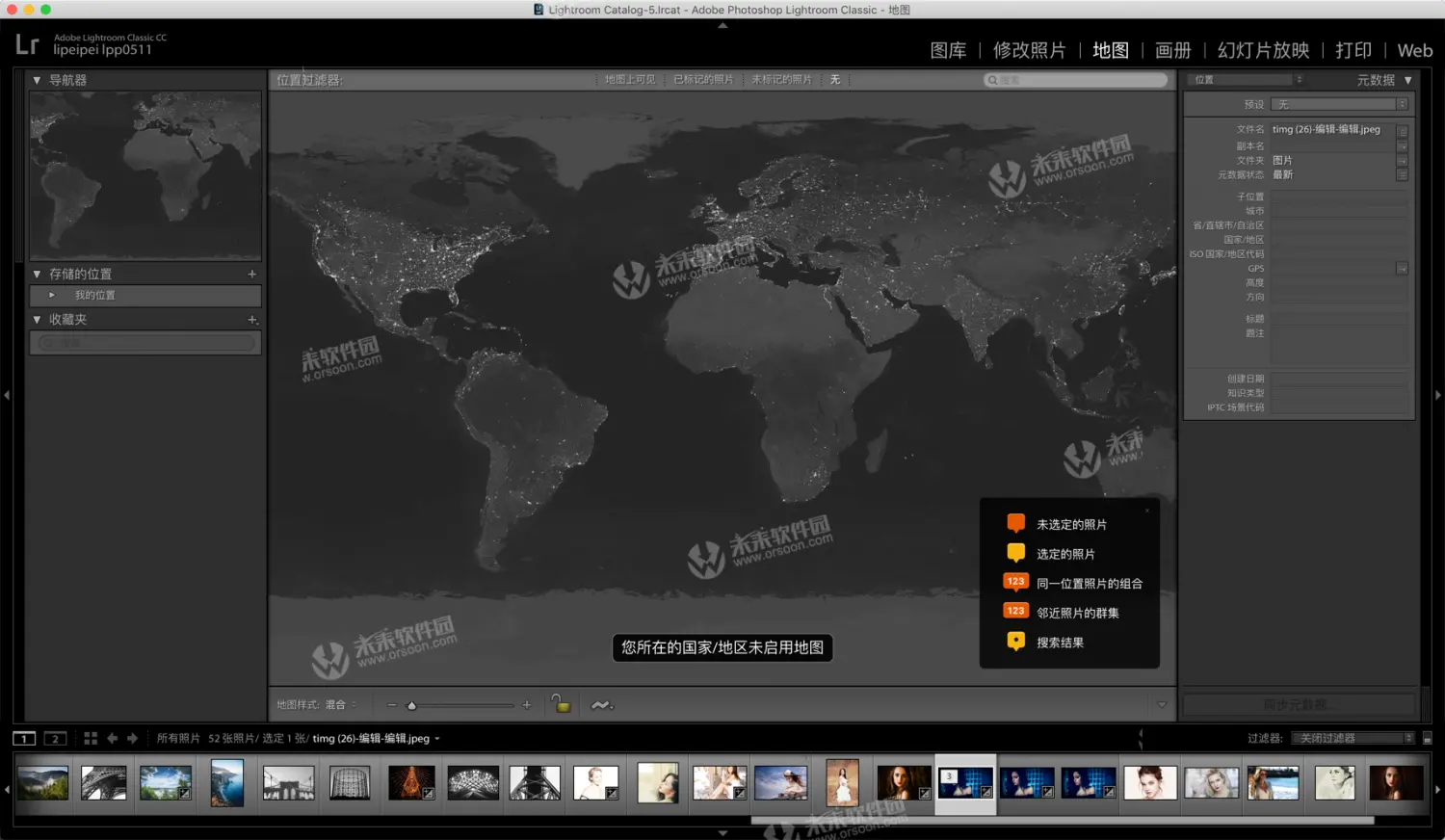Click the filmstrip horizontal scrollbar
The width and height of the screenshot is (1445, 840).
click(x=1063, y=821)
